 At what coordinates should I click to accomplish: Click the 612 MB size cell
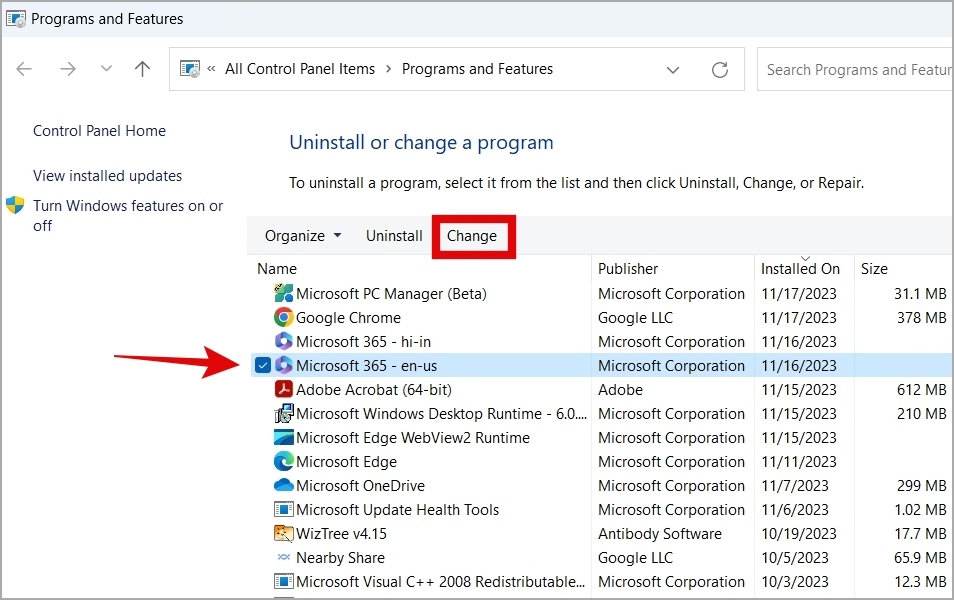click(x=921, y=389)
